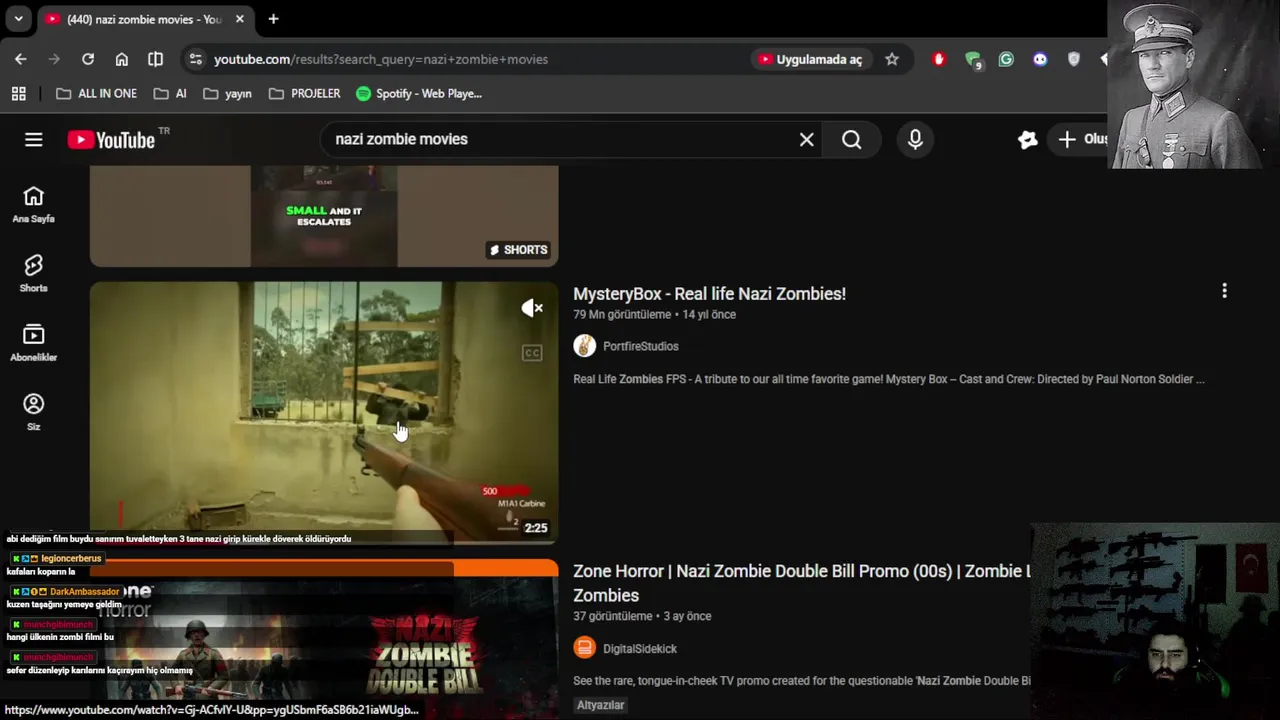The image size is (1280, 720).
Task: Click the PortfireStudios channel avatar
Action: tap(585, 346)
